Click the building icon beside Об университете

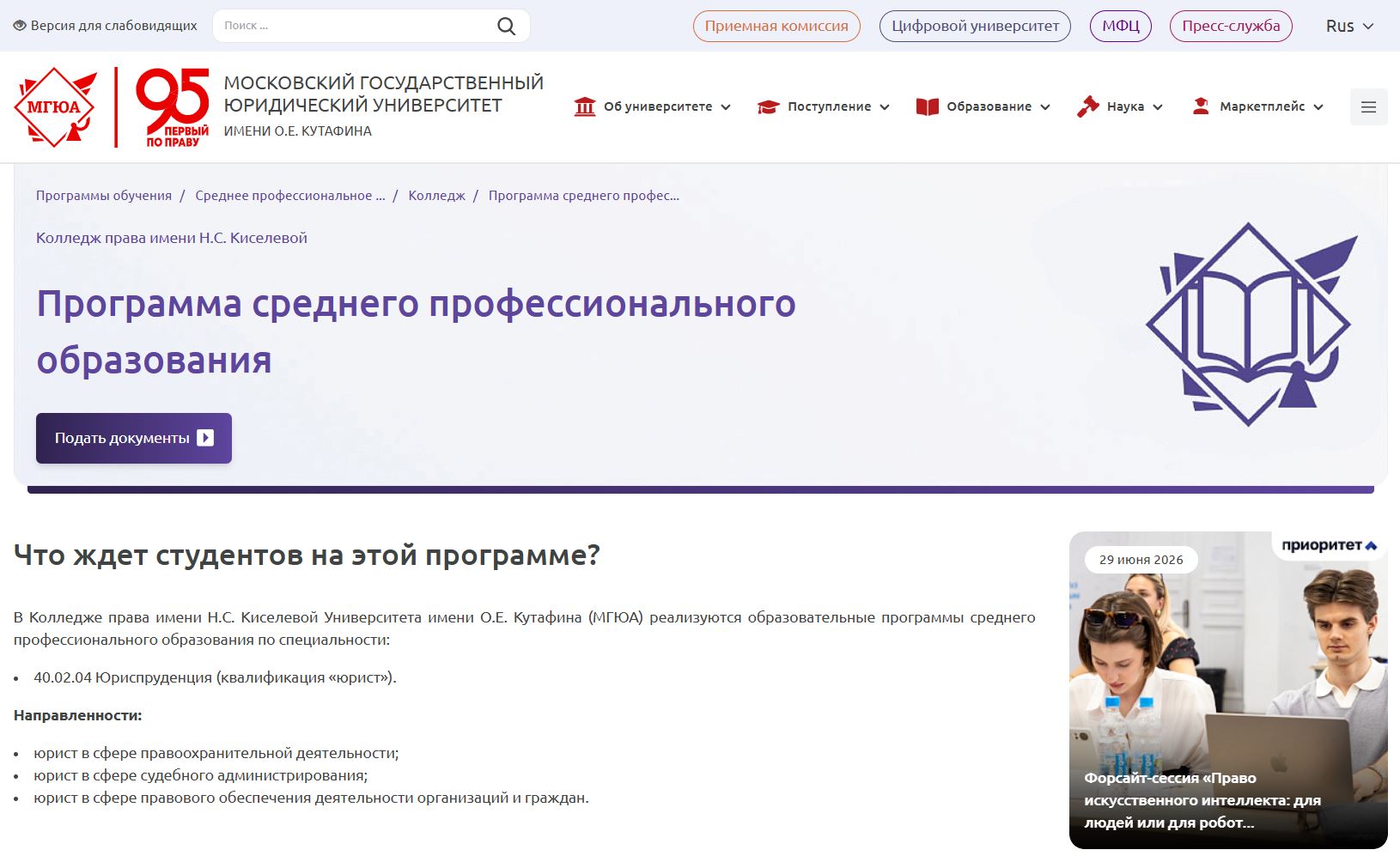tap(585, 106)
